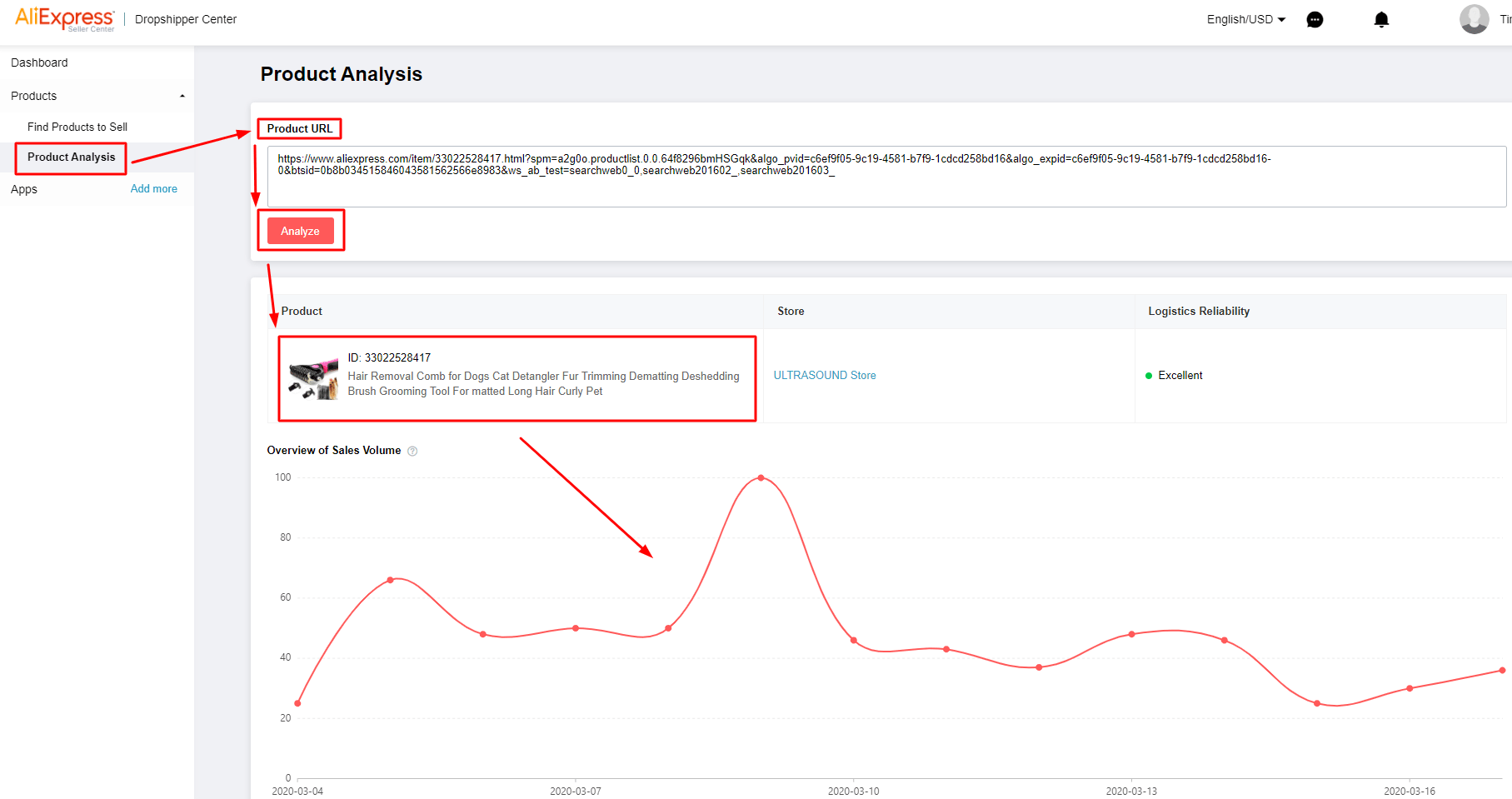Click the user profile avatar

[1474, 19]
